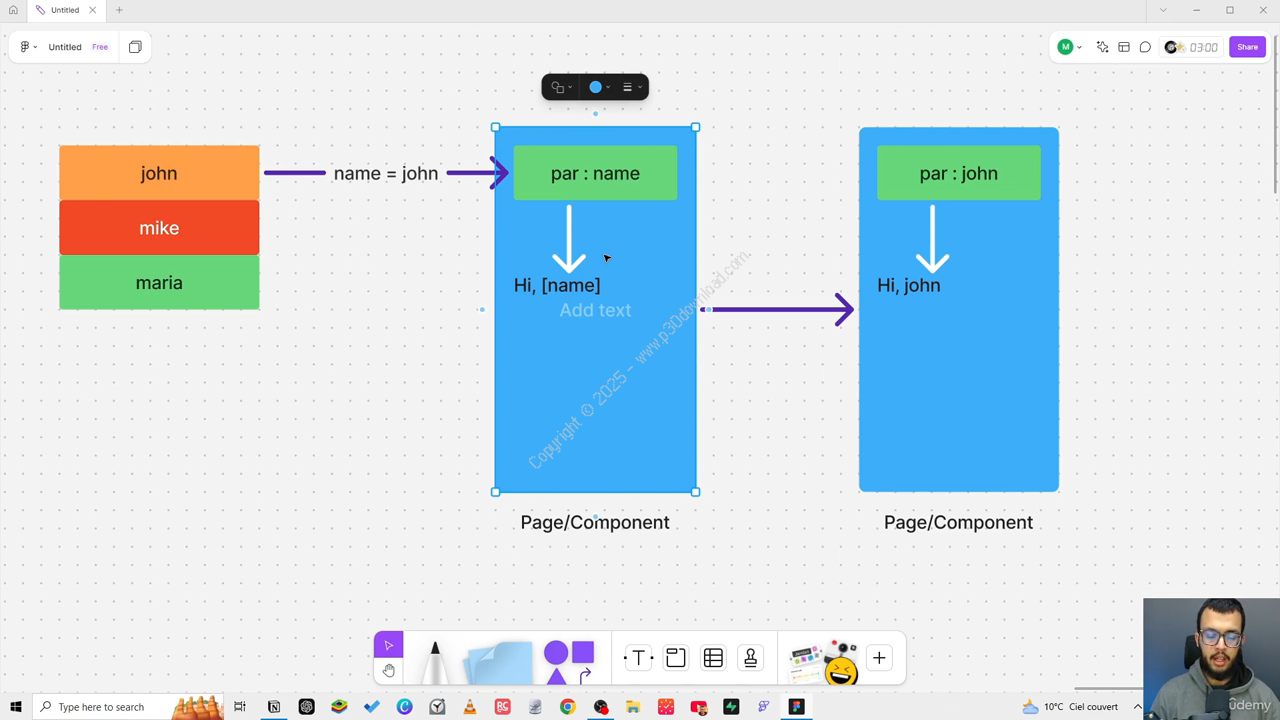Show hidden system tray icons
The image size is (1280, 720).
[1137, 707]
